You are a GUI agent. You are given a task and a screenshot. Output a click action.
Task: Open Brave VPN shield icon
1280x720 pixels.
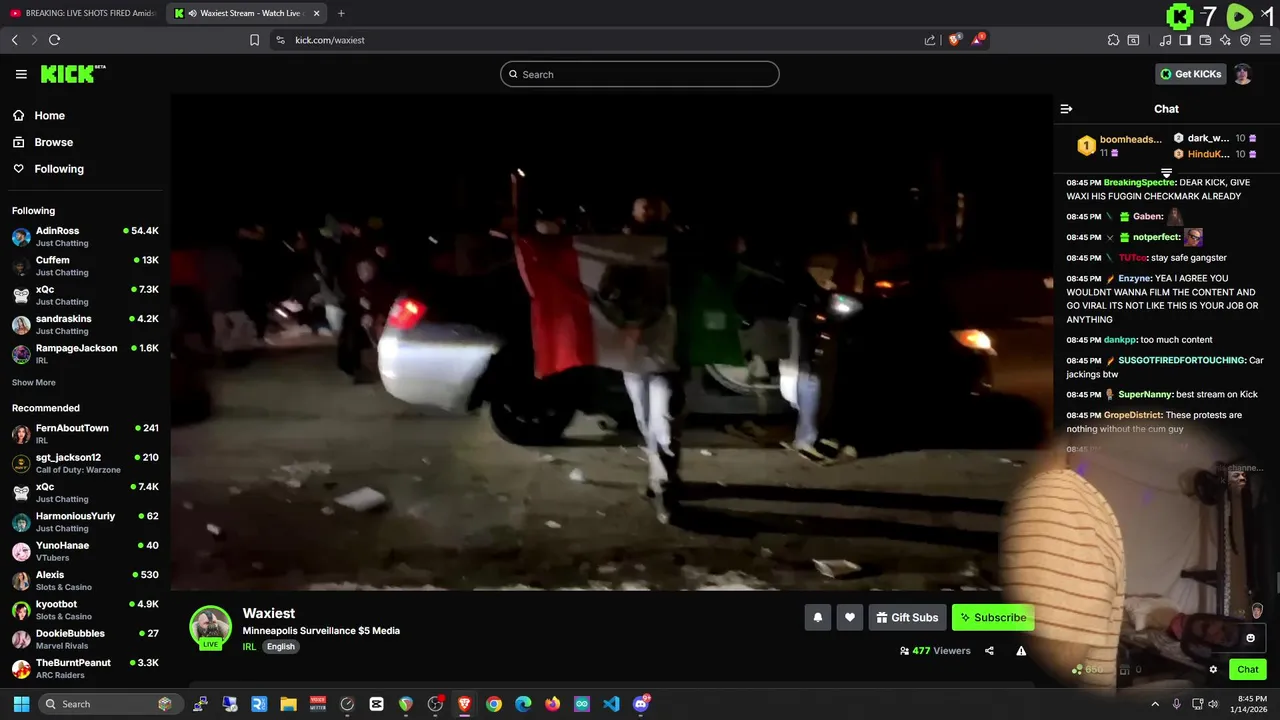tap(1245, 40)
